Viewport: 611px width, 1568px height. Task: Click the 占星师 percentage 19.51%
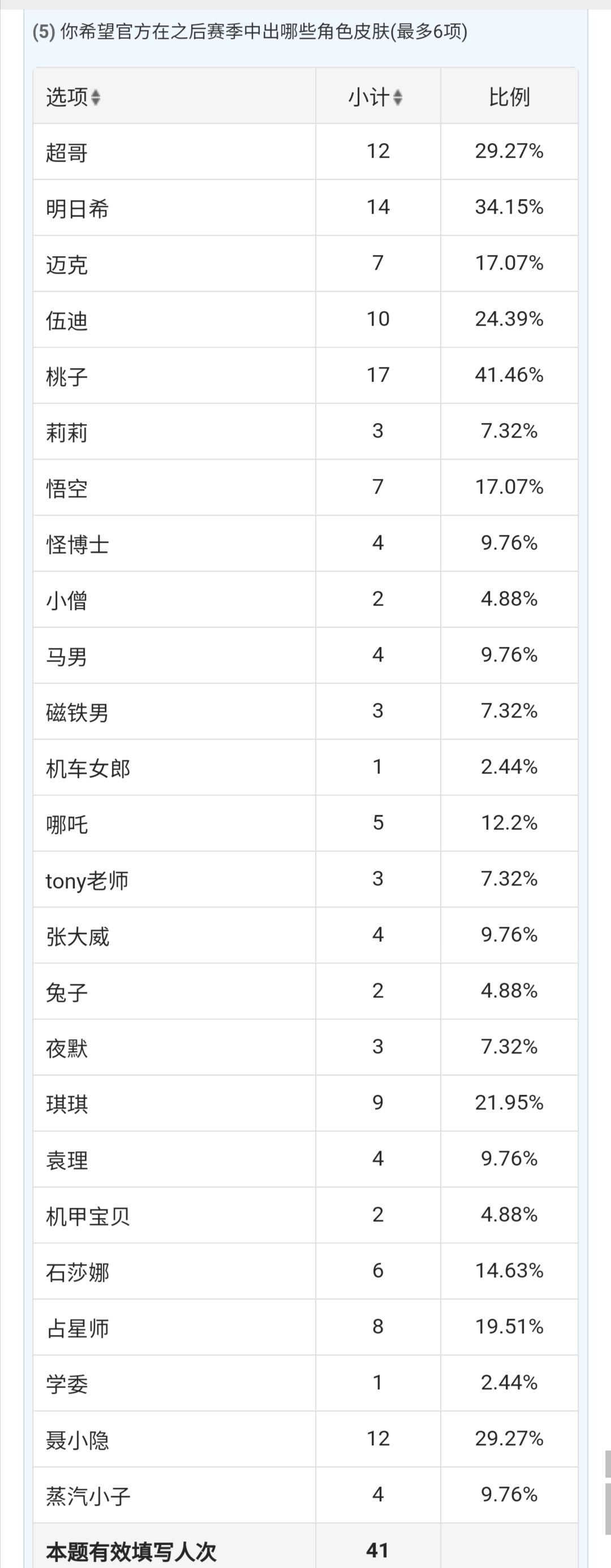509,1327
